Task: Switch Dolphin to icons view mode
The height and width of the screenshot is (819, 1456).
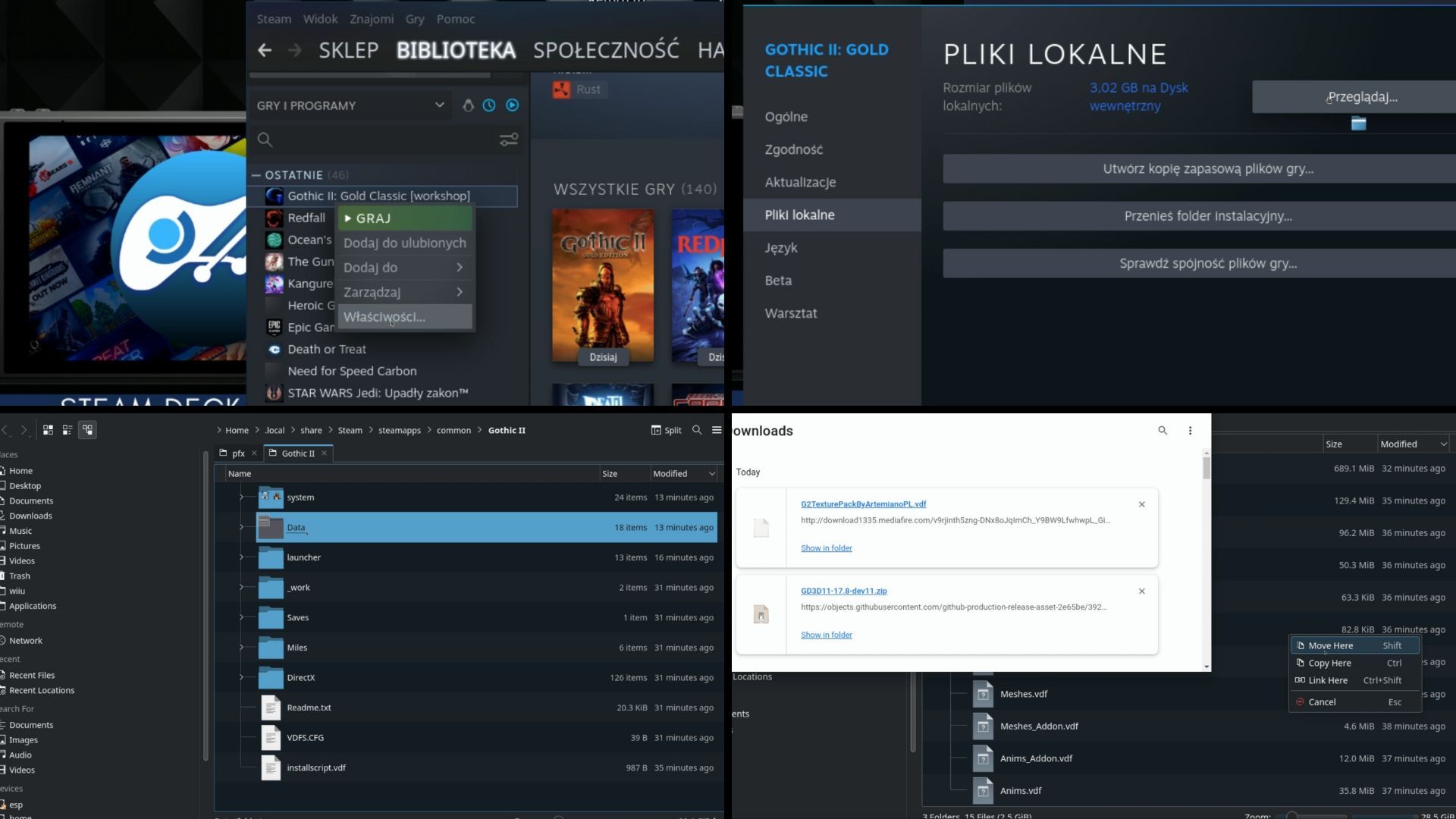Action: click(48, 430)
